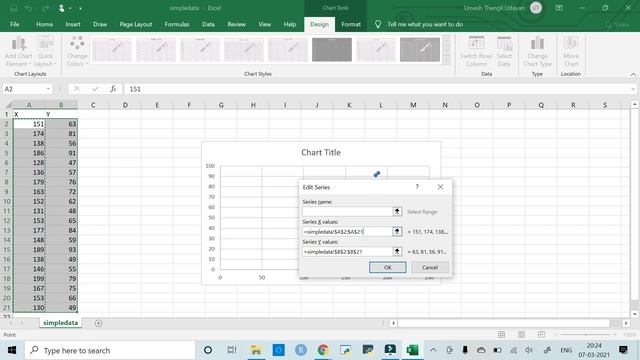This screenshot has width=640, height=360.
Task: Open Add Chart Element menu
Action: coord(18,51)
